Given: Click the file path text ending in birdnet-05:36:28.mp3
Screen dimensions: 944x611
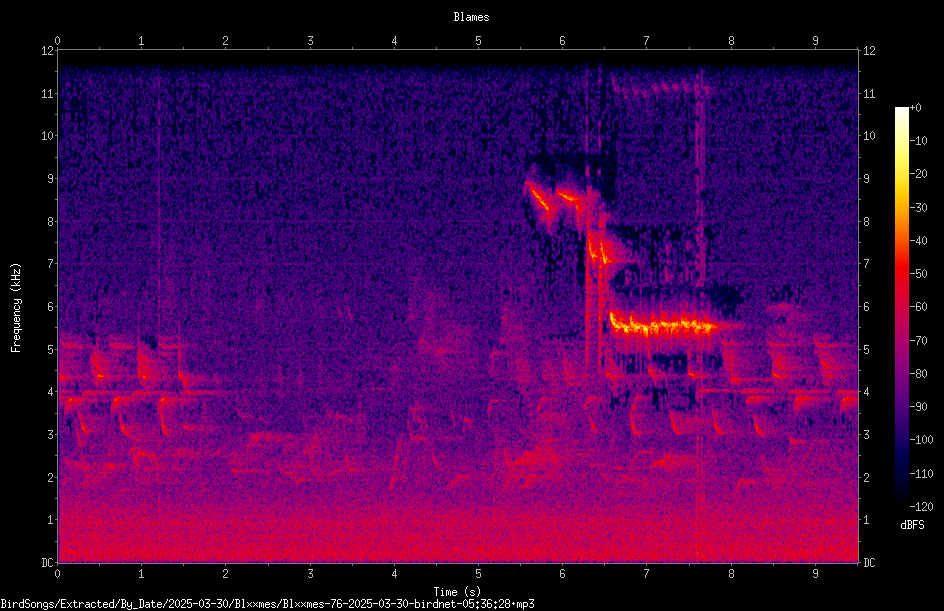Looking at the screenshot, I should (267, 604).
